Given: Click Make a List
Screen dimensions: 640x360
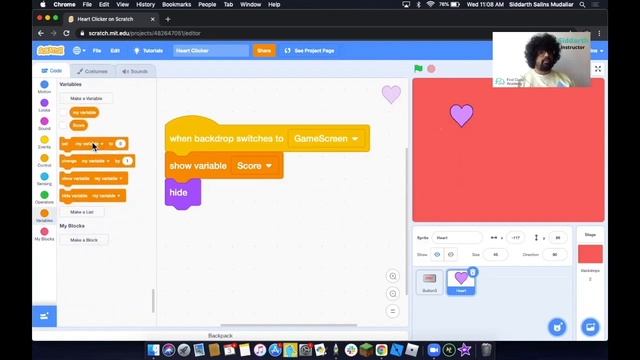Looking at the screenshot, I should [82, 212].
